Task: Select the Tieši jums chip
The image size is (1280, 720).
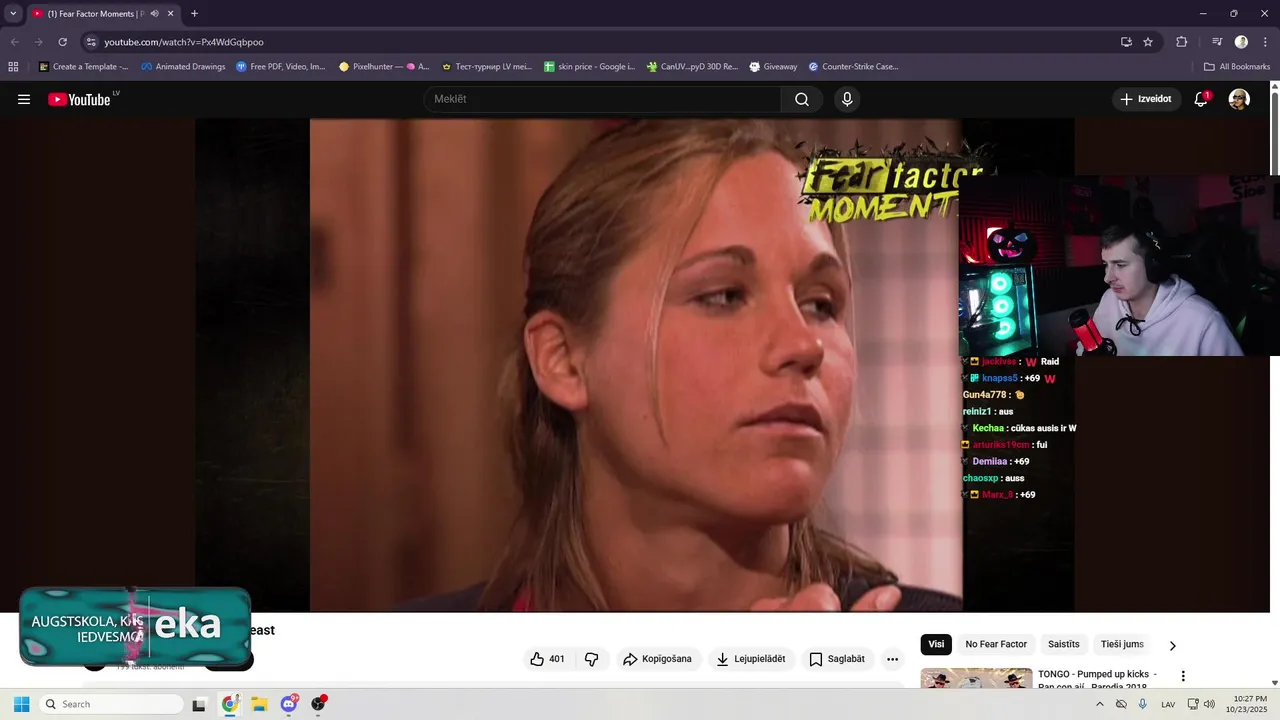Action: [x=1122, y=644]
